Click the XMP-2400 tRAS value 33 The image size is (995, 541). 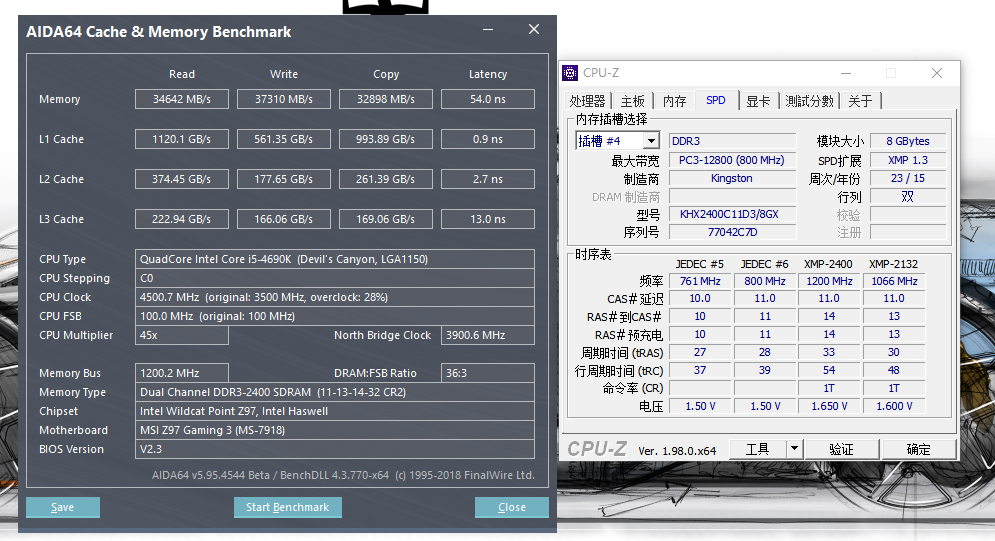point(829,352)
